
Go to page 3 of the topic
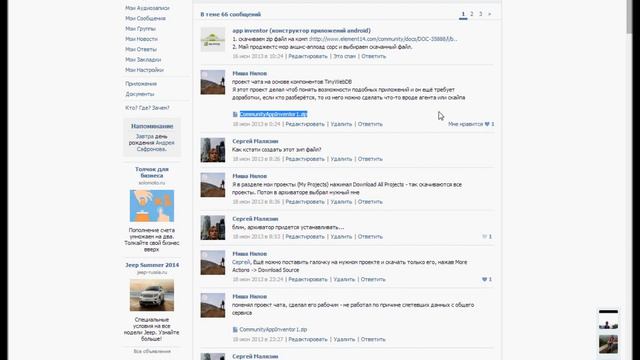(x=481, y=14)
